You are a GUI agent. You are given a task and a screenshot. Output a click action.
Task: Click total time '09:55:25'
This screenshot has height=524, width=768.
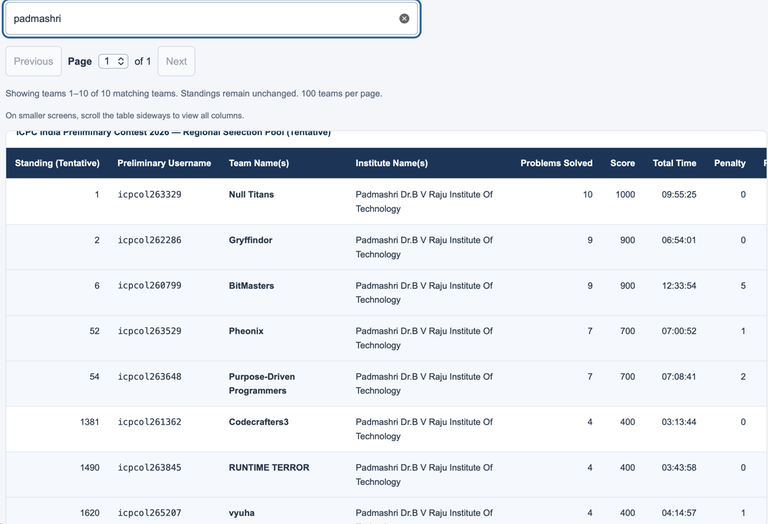tap(679, 194)
